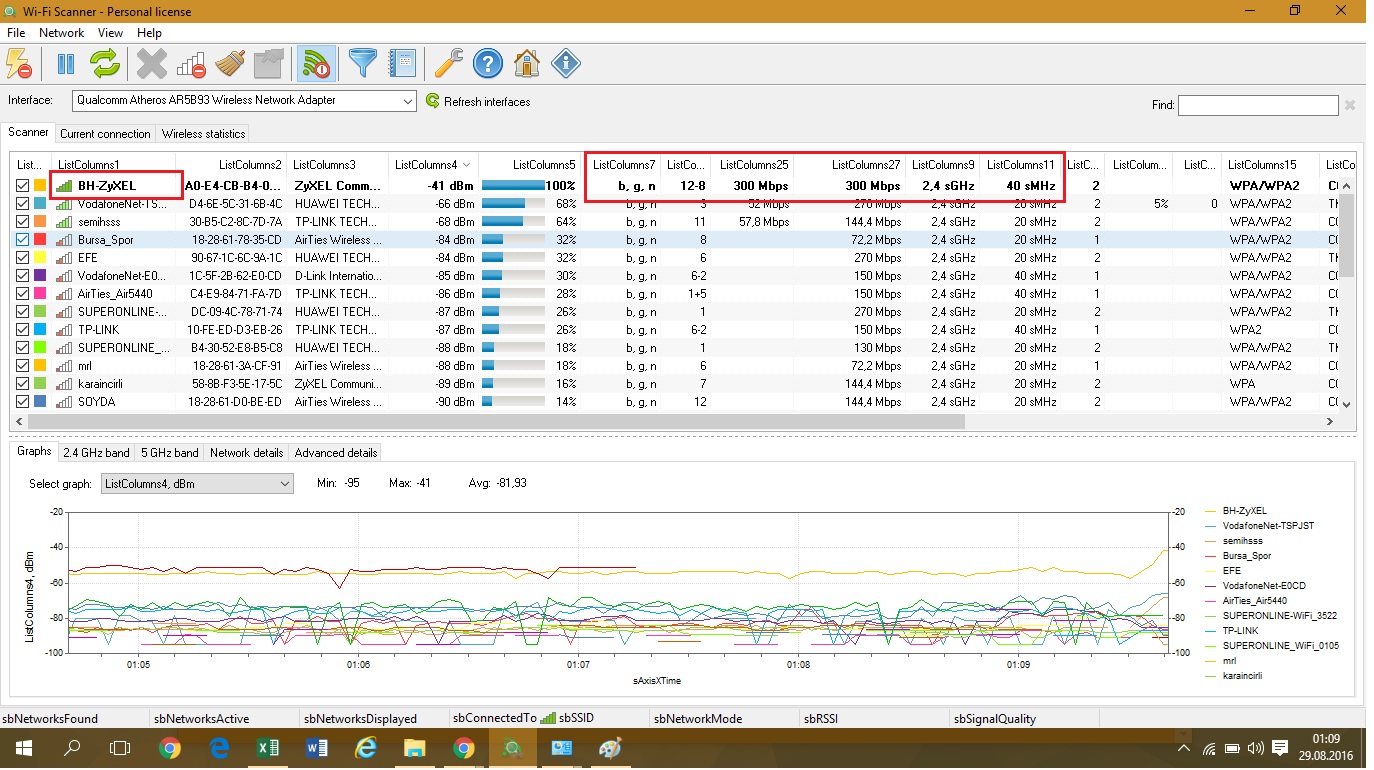Open the Interface adapter dropdown
This screenshot has height=770, width=1374.
[244, 101]
